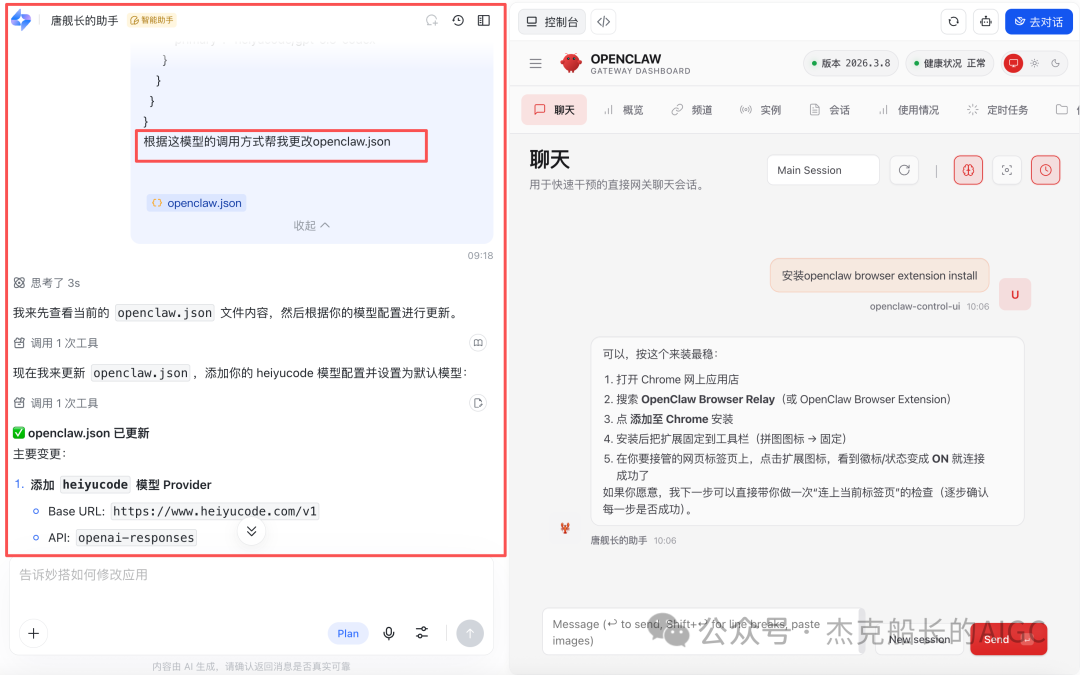Toggle the red brain thinking icon
This screenshot has width=1080, height=675.
click(x=968, y=170)
